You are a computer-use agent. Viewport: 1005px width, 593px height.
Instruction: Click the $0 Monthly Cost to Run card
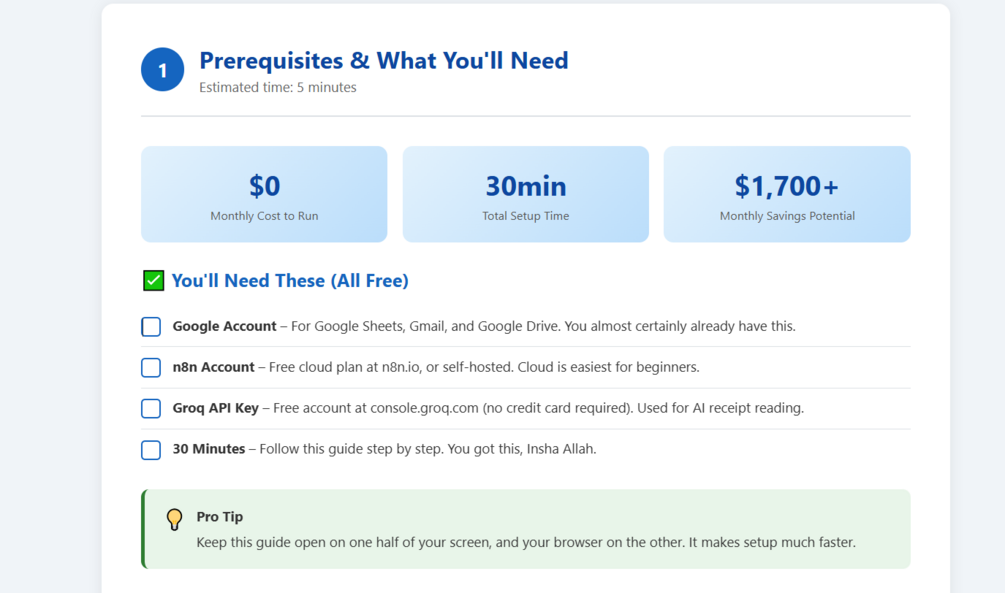click(264, 194)
